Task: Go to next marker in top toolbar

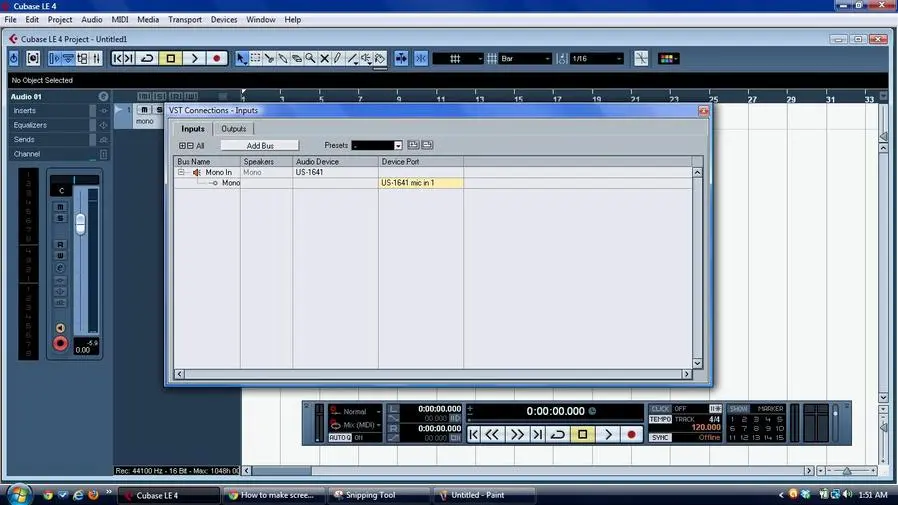Action: tap(129, 58)
